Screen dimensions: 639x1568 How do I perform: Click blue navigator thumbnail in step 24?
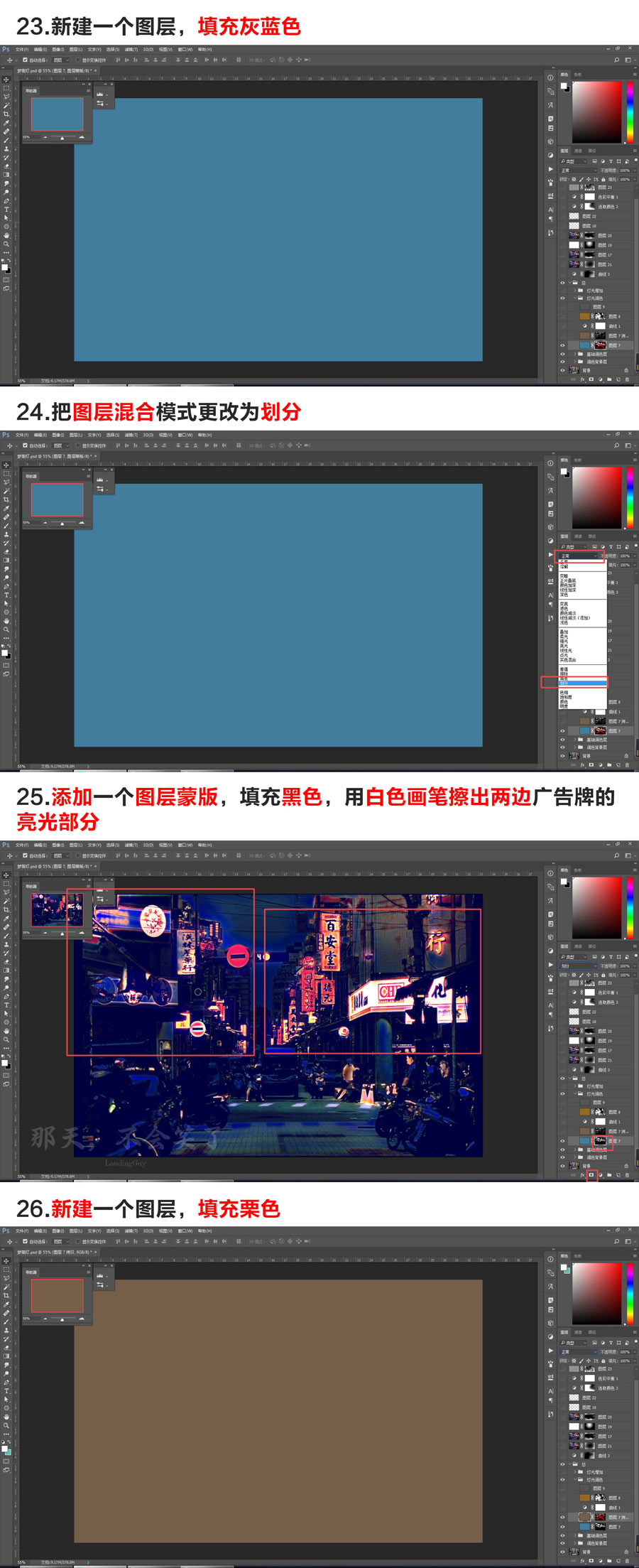57,499
